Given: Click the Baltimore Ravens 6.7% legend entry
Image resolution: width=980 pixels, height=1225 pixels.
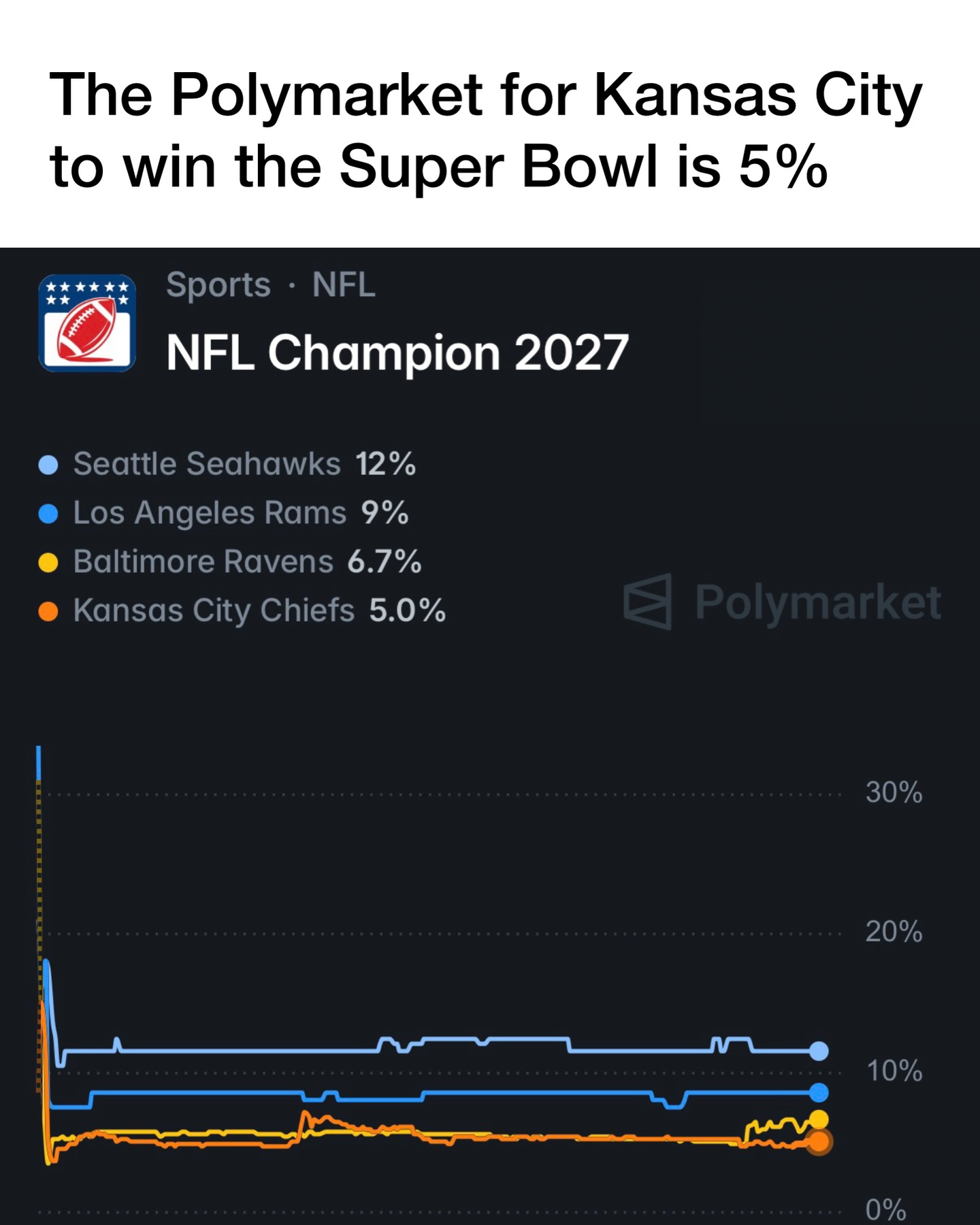Looking at the screenshot, I should pos(247,562).
